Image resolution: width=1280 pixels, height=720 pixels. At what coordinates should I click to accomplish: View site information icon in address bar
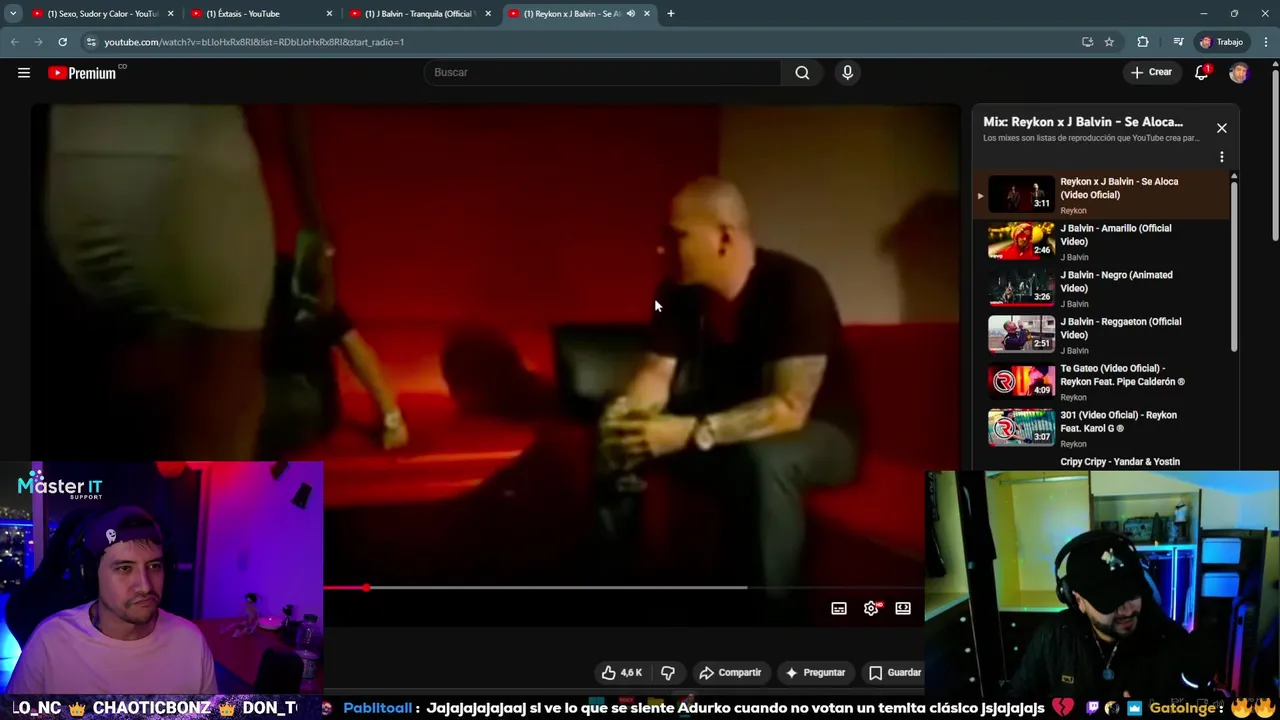pyautogui.click(x=91, y=42)
